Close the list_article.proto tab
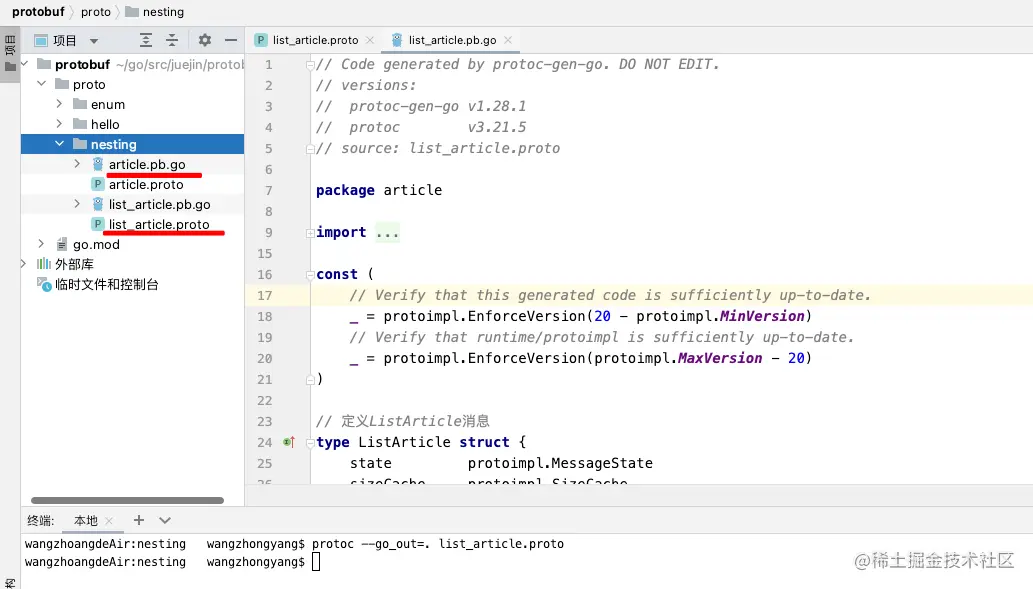 370,40
